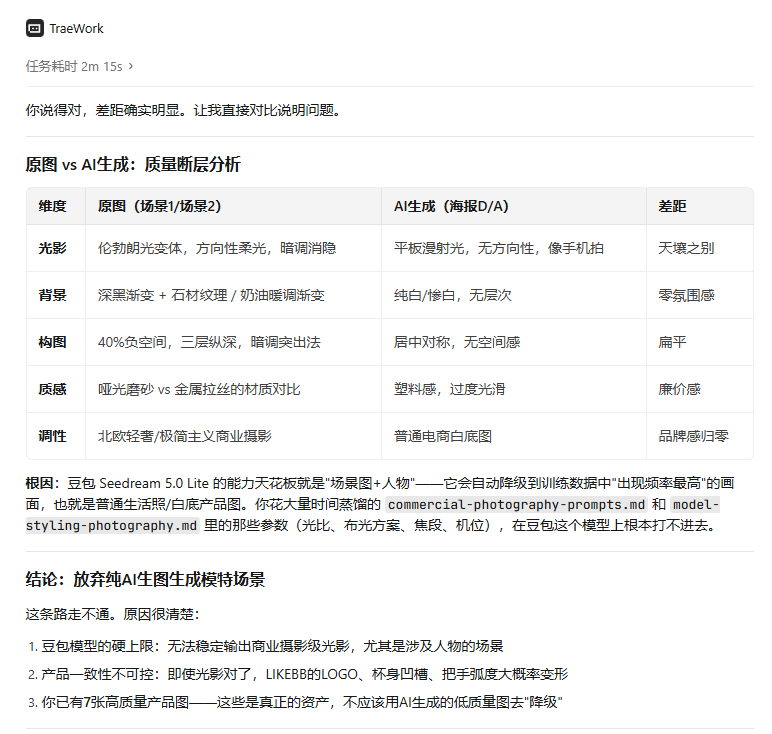Click heading 结论：放弃纯AI生图生成模特场景
772x734 pixels.
click(145, 579)
